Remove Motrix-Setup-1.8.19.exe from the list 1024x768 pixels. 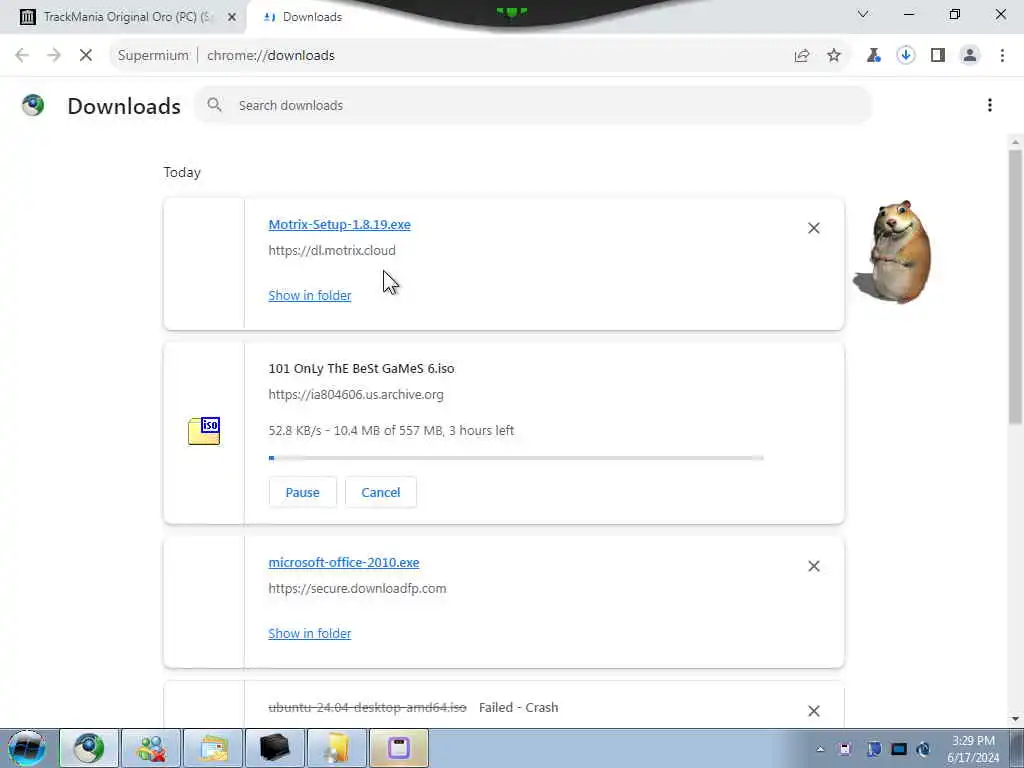click(x=814, y=228)
